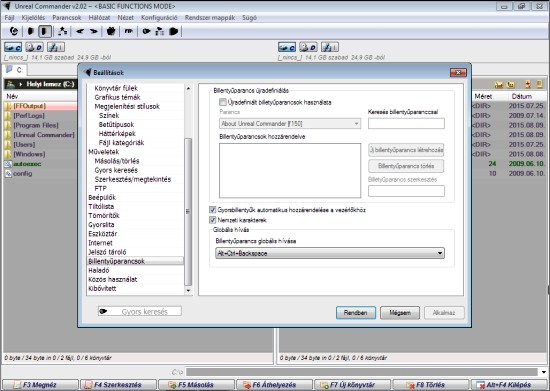Image resolution: width=550 pixels, height=391 pixels.
Task: Click the Alkalmaz apply button
Action: [444, 312]
